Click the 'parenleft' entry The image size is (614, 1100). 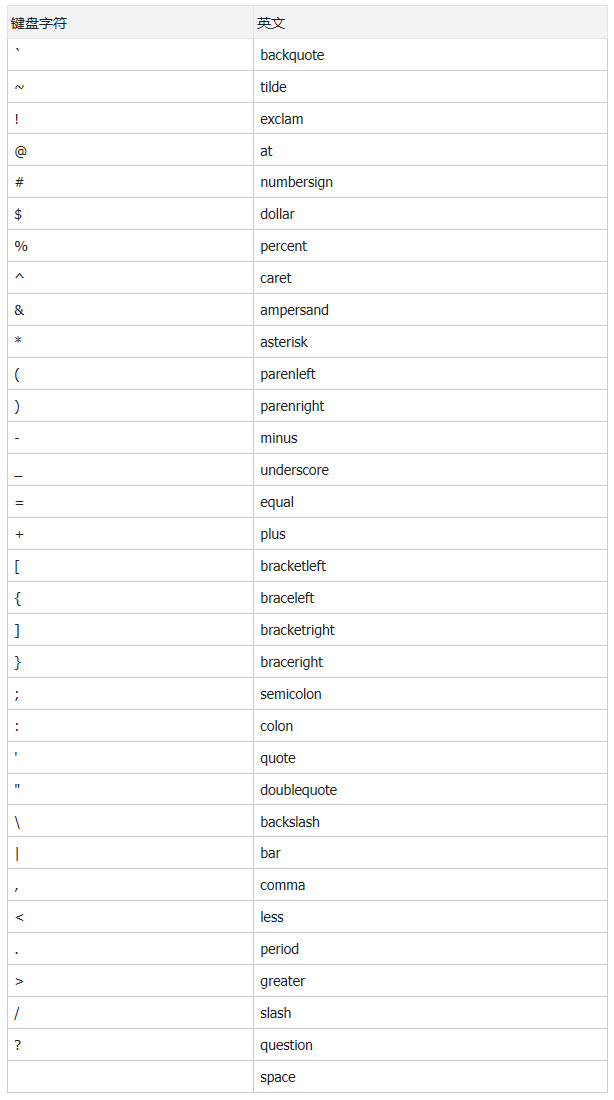pos(288,374)
